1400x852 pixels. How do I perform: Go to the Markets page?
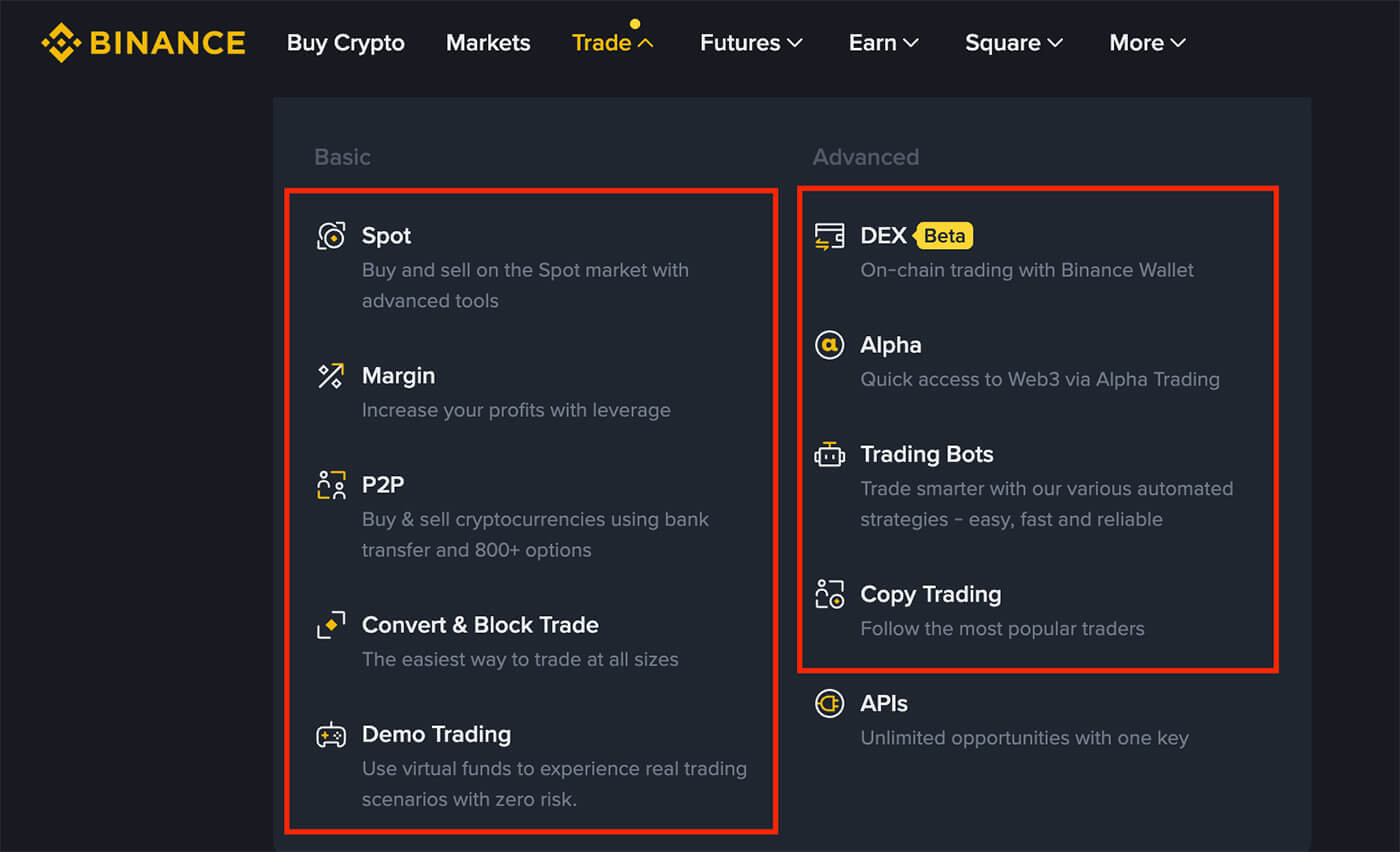click(x=488, y=43)
